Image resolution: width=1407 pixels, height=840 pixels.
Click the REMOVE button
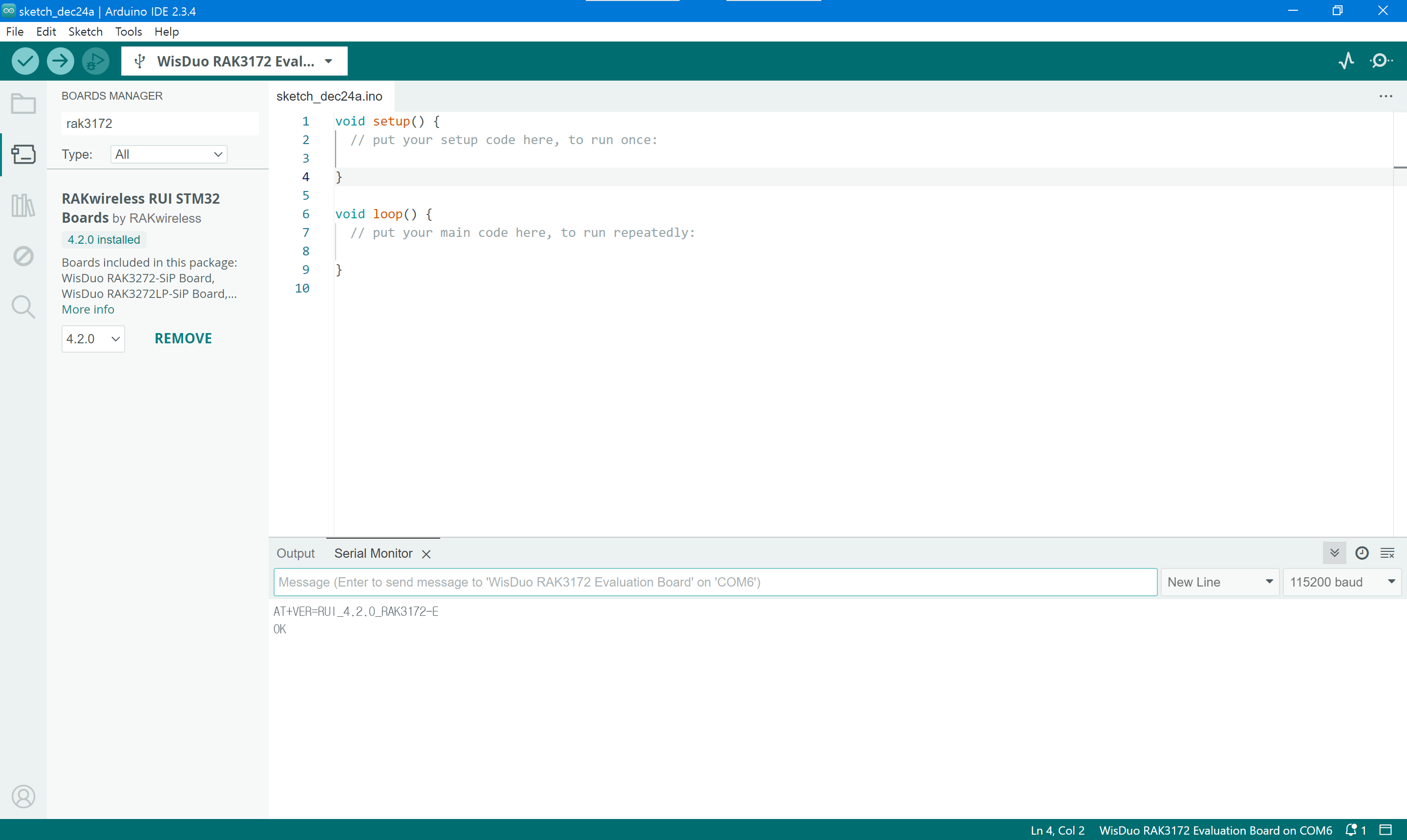(183, 338)
